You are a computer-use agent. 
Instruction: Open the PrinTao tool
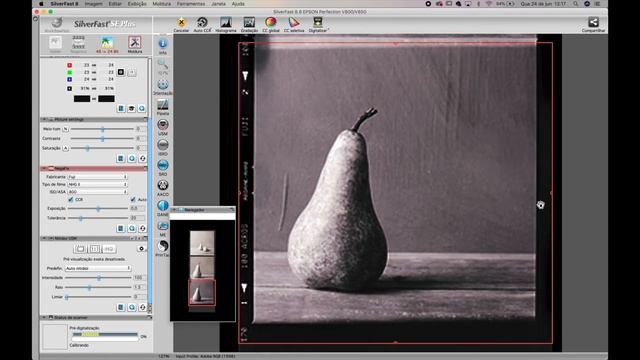162,249
